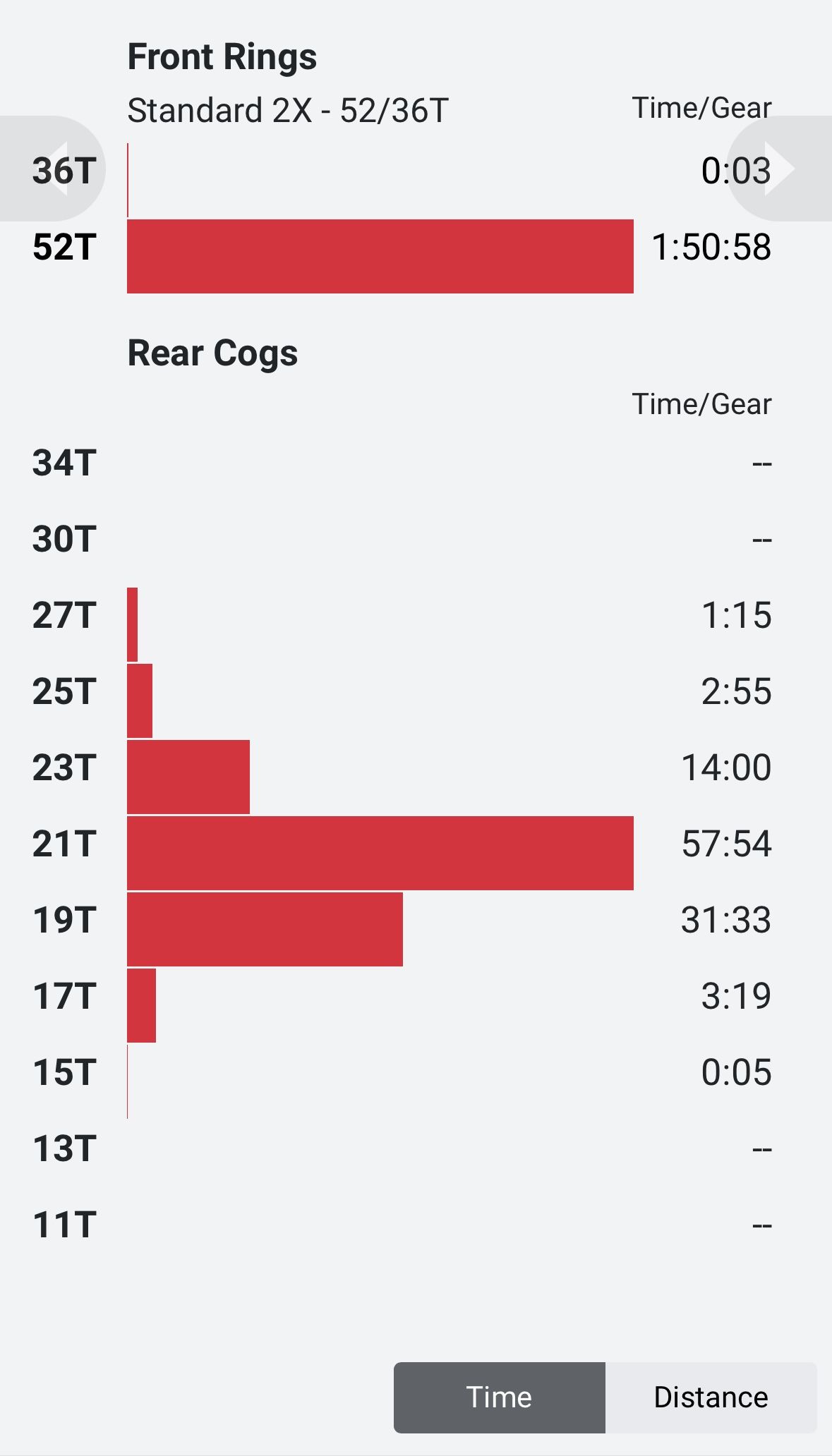Tap the 25T rear cog bar
832x1456 pixels.
(x=140, y=700)
